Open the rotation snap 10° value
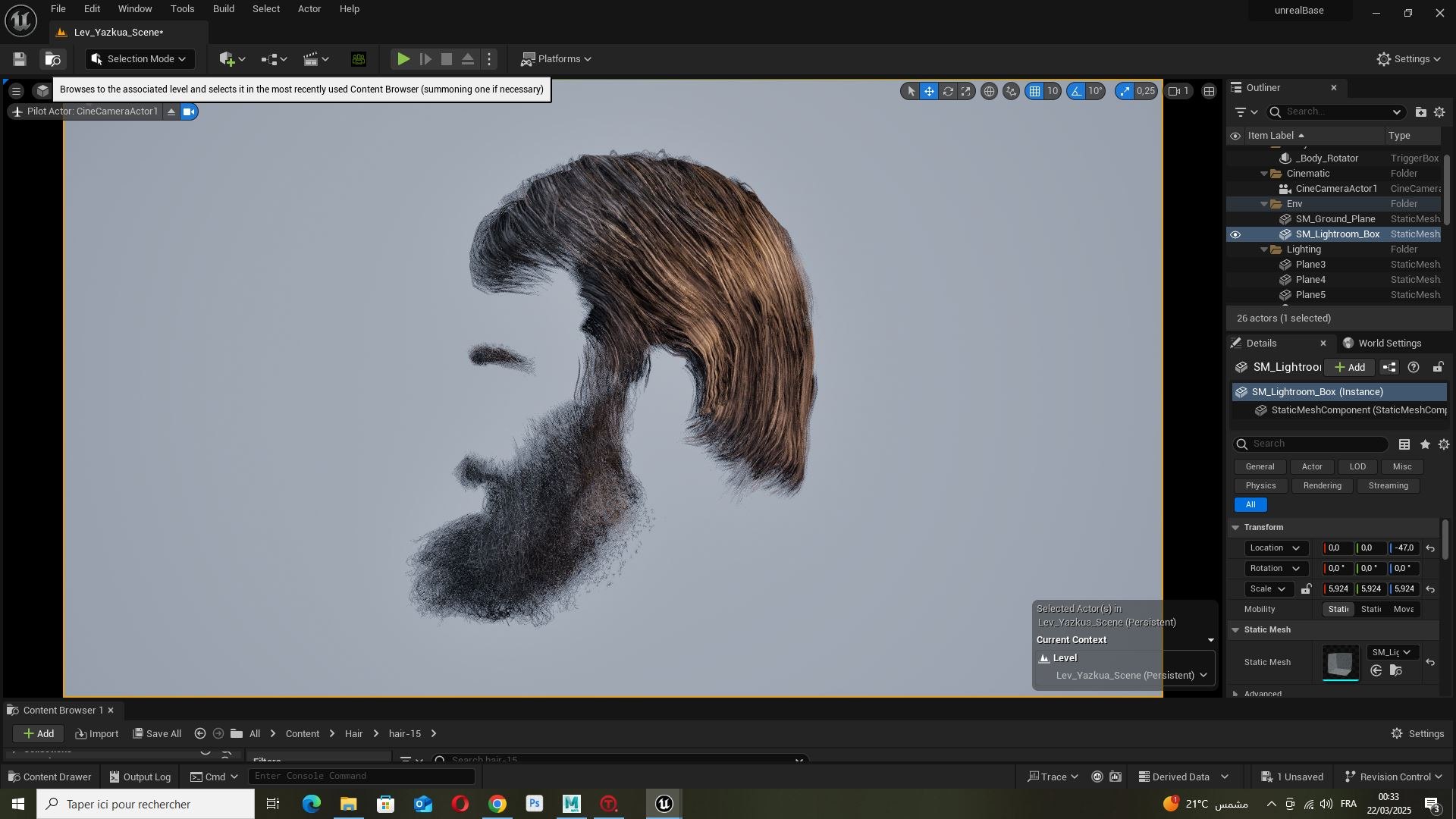Screen dimensions: 1456x819 1096,91
